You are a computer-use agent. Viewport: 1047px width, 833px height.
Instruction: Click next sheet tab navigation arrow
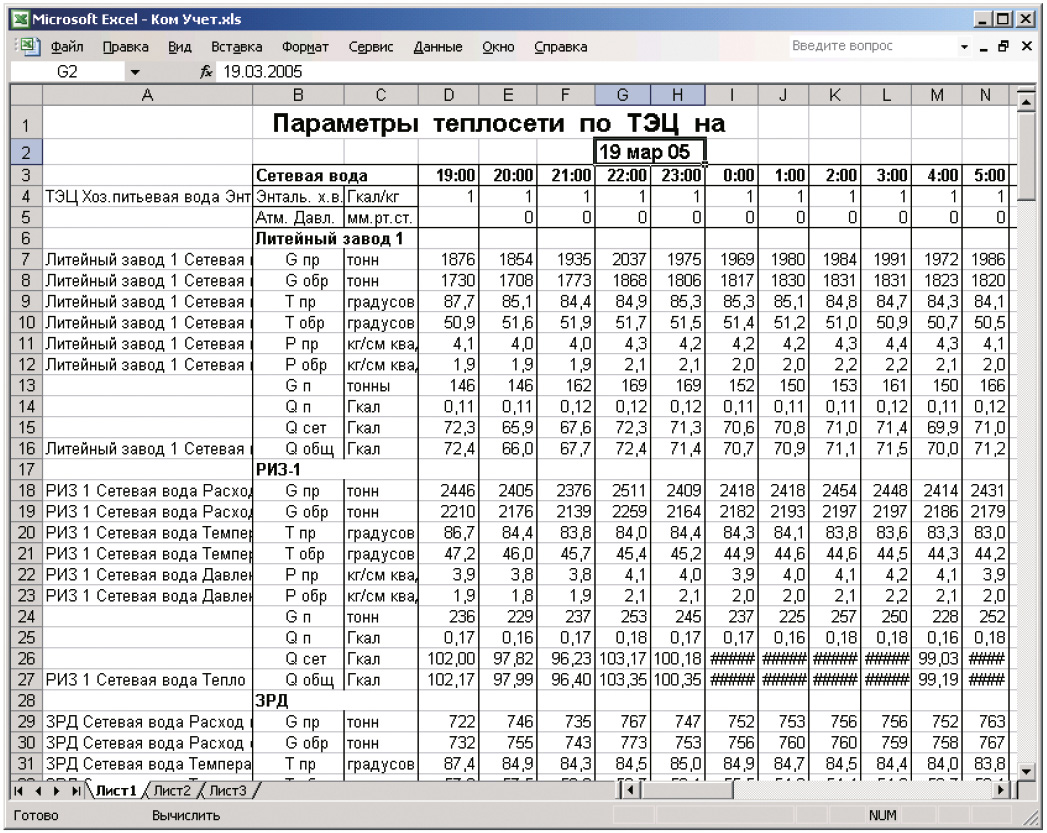pos(57,791)
